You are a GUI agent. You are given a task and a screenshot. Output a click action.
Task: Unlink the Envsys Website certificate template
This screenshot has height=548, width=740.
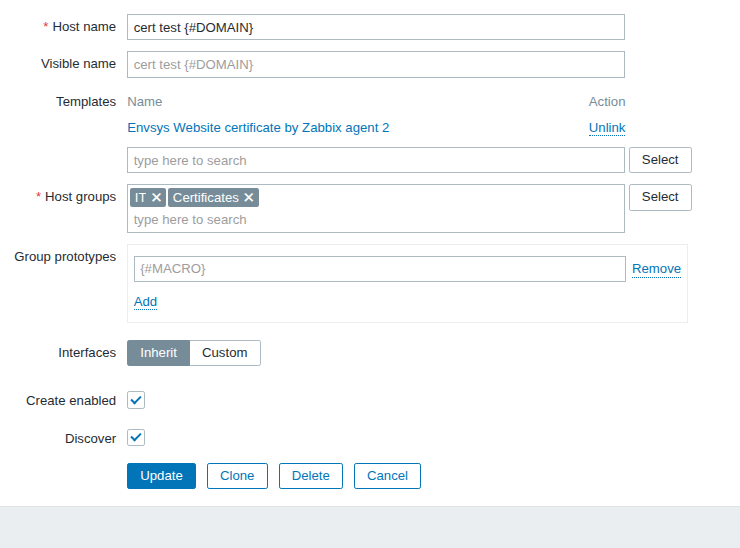click(x=606, y=128)
